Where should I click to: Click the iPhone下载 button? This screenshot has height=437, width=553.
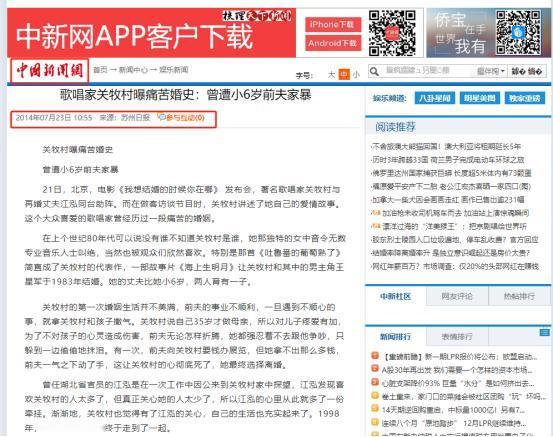333,24
